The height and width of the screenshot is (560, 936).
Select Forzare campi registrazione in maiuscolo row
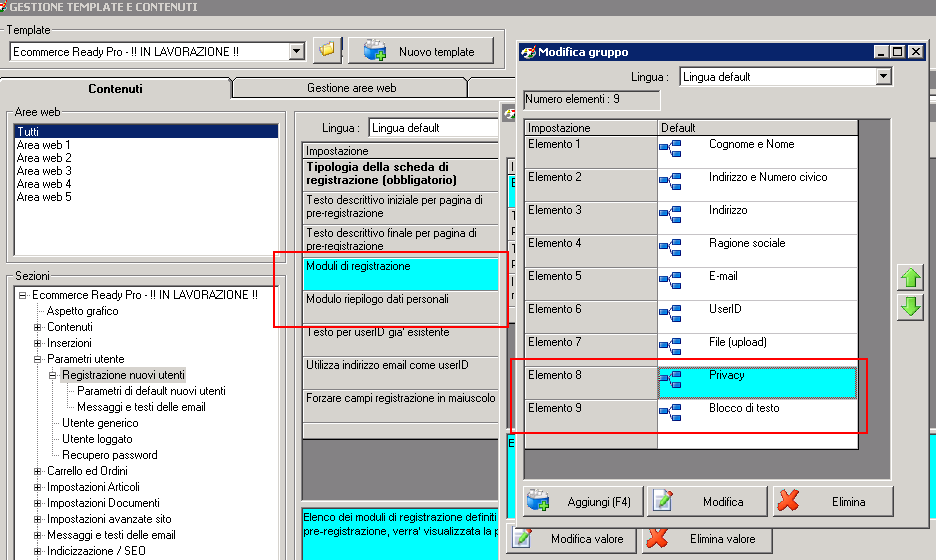click(401, 405)
